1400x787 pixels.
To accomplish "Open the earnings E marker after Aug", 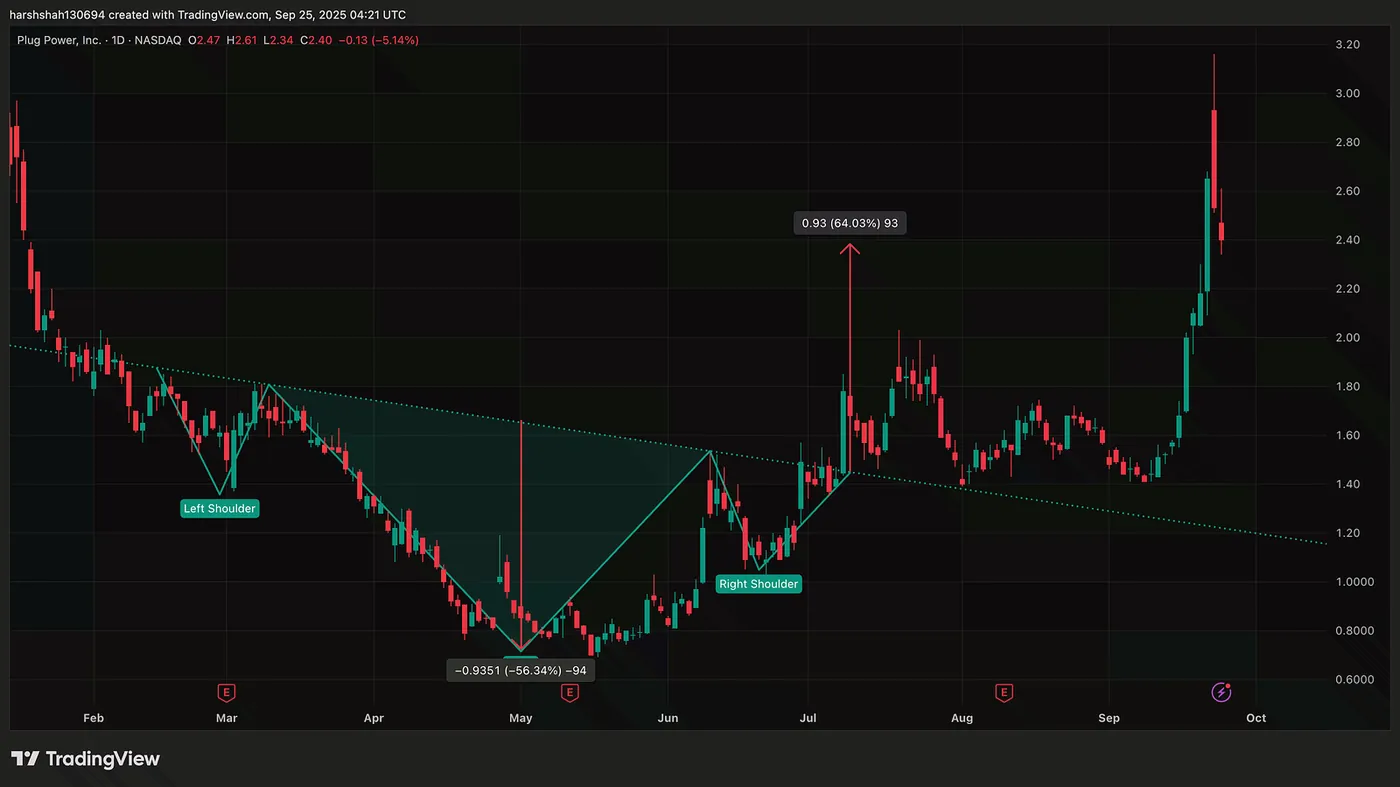I will pos(1003,692).
